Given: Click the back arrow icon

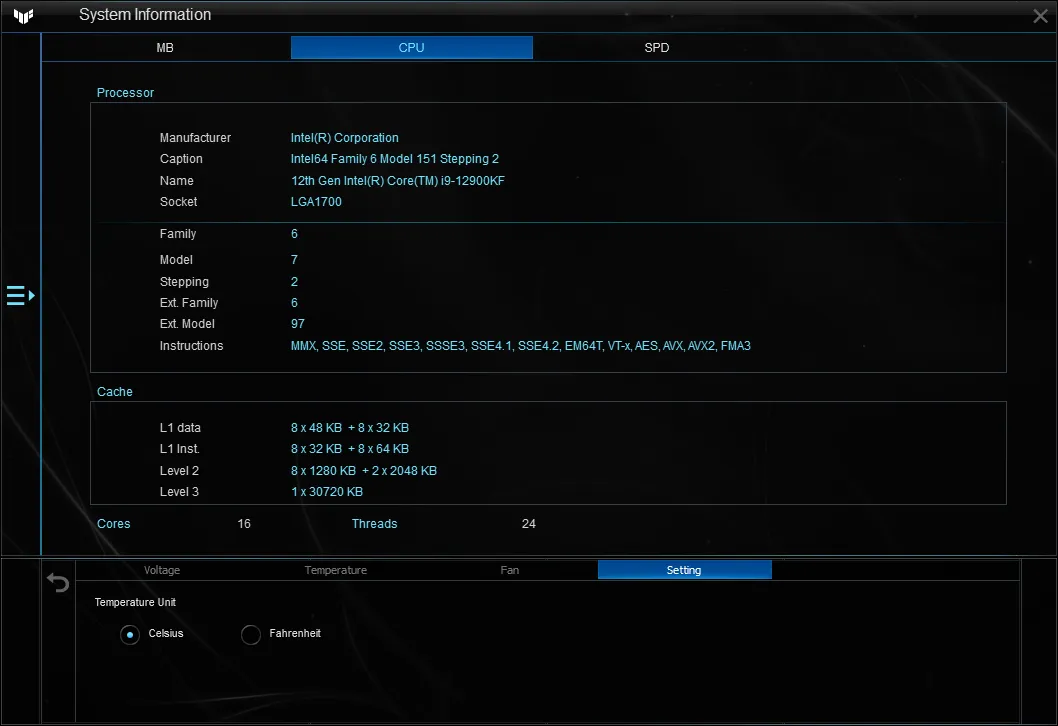Looking at the screenshot, I should [x=58, y=582].
